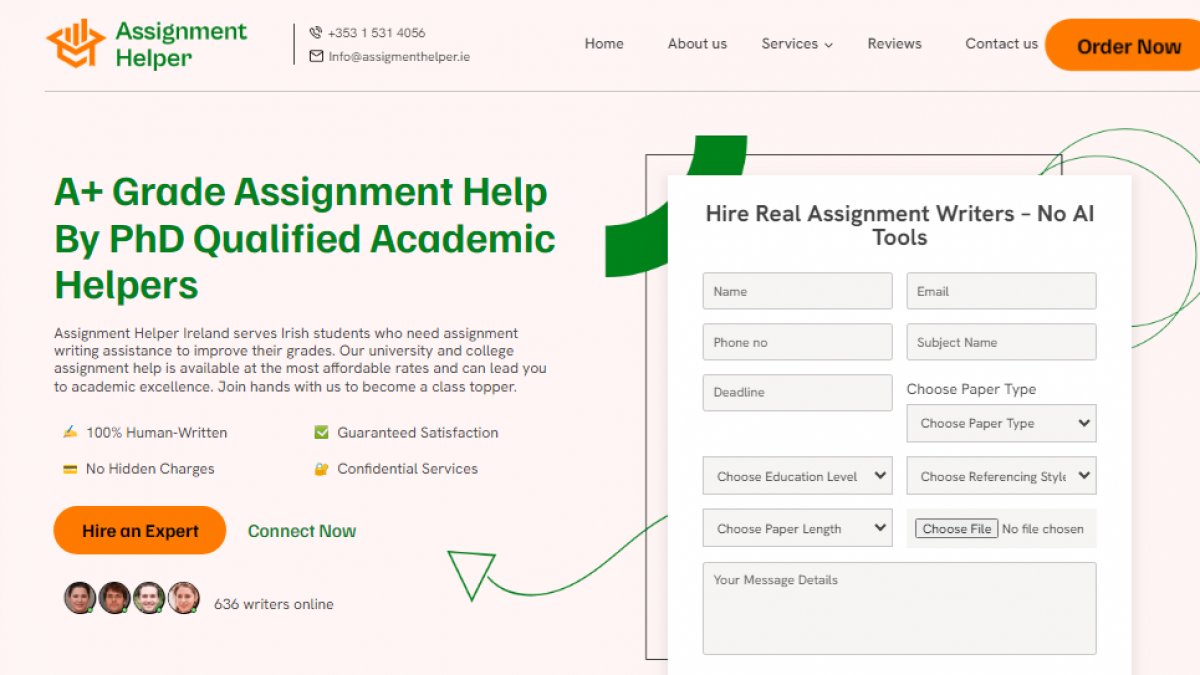
Task: Click the '100% Human-Written' text
Action: point(157,433)
